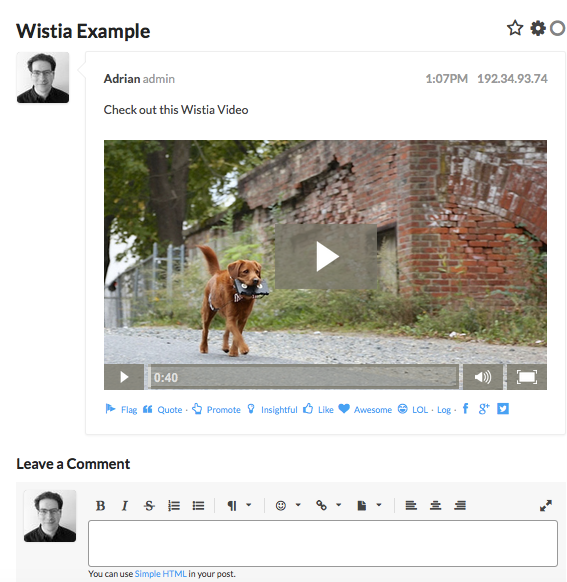This screenshot has height=582, width=567.
Task: Open the Simple HTML help link
Action: pyautogui.click(x=161, y=574)
